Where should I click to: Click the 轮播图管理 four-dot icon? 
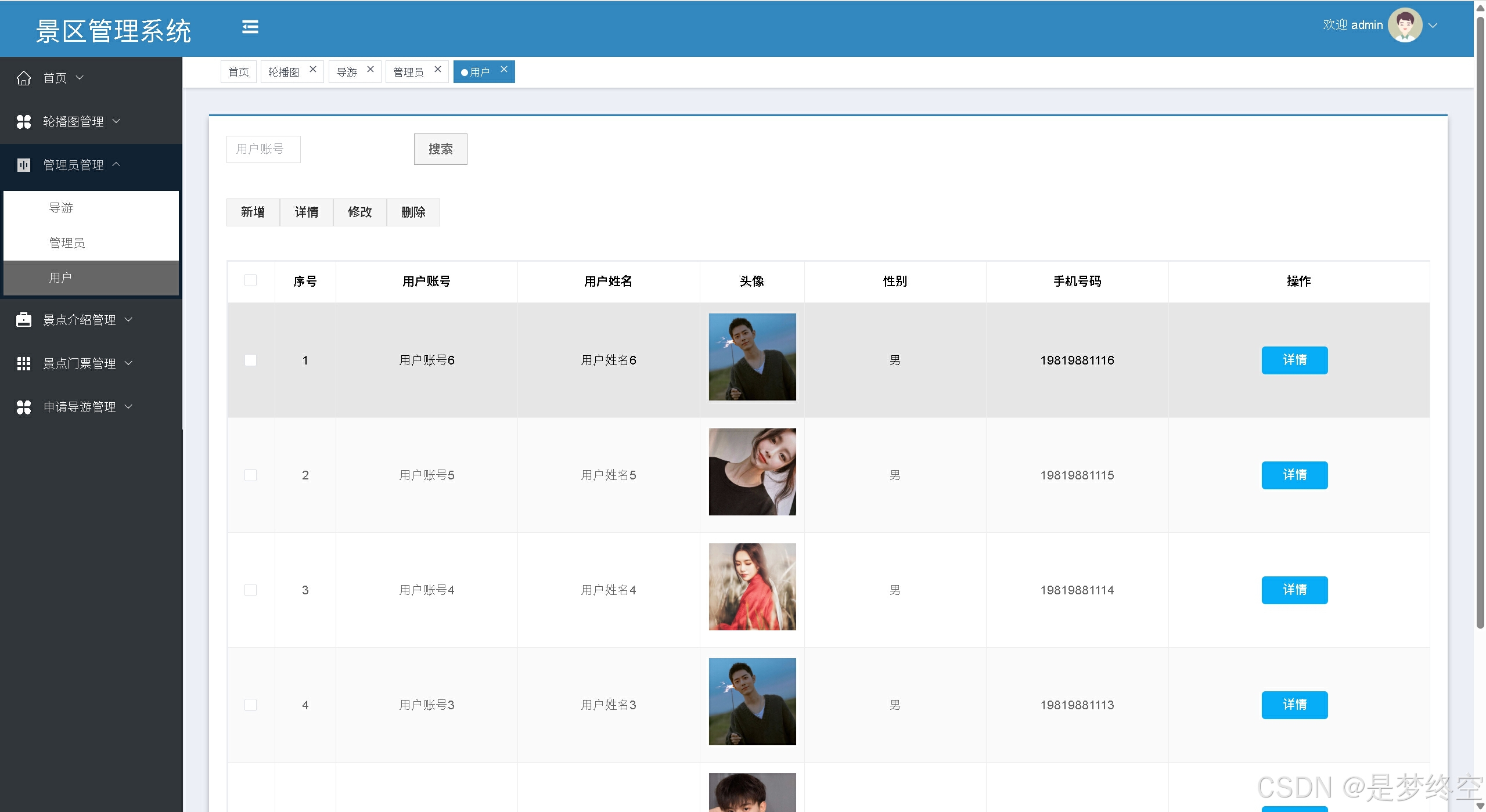24,121
